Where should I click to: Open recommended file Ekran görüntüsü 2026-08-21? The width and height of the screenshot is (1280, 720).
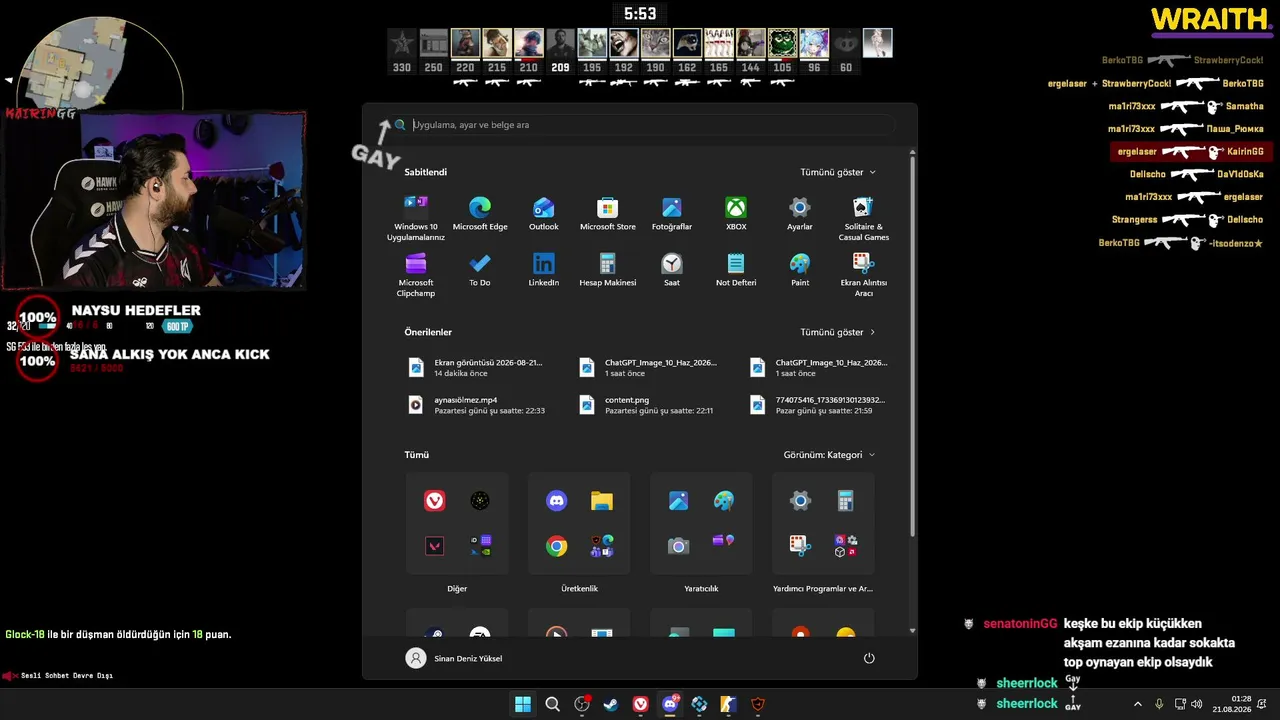pyautogui.click(x=476, y=367)
